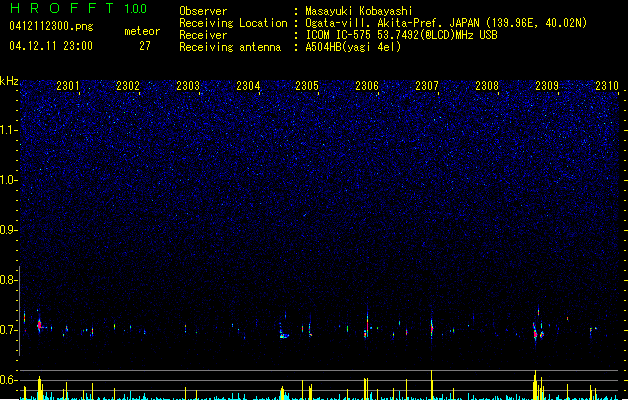Click the ICOM IC-575 receiver value
This screenshot has height=400, width=629.
[x=401, y=35]
